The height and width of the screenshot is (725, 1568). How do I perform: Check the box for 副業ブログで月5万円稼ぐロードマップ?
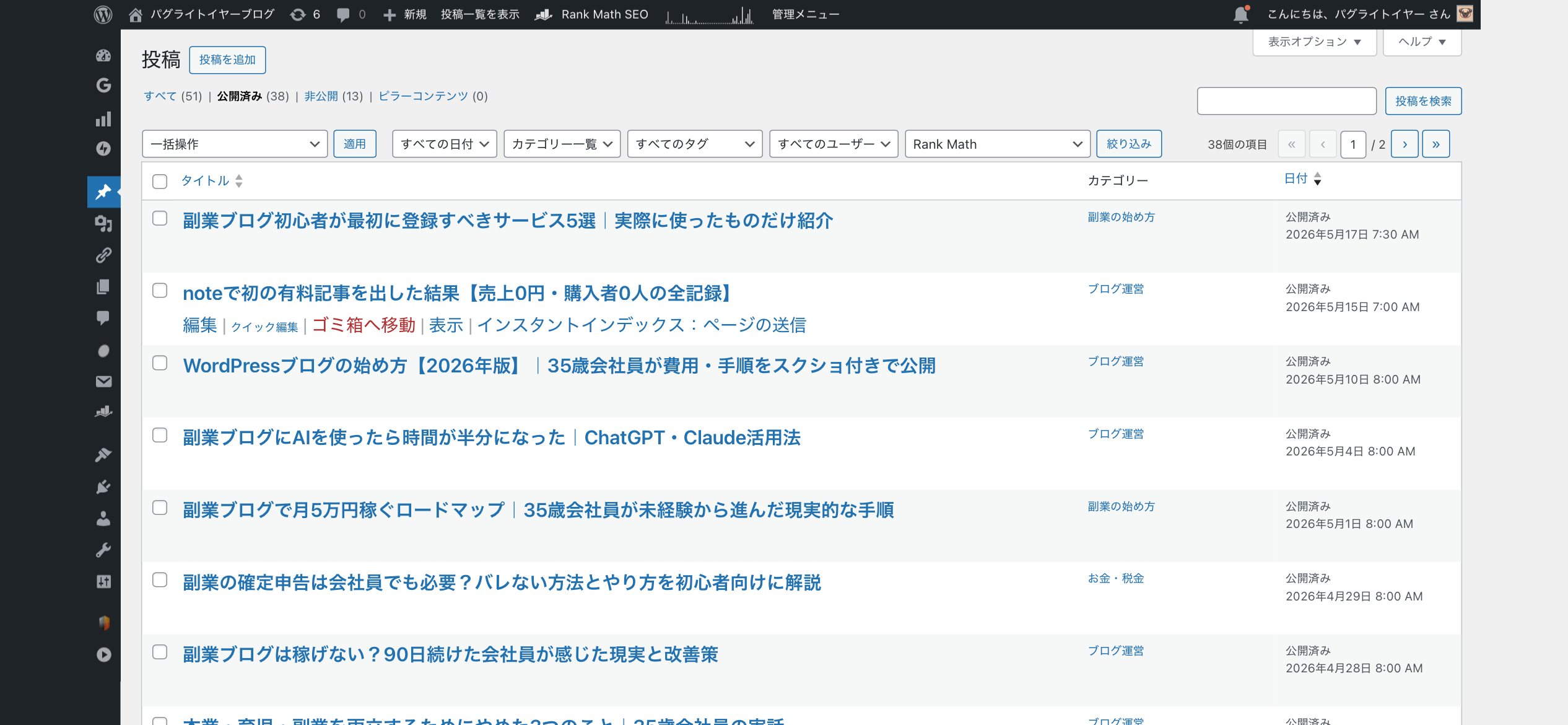[x=160, y=507]
